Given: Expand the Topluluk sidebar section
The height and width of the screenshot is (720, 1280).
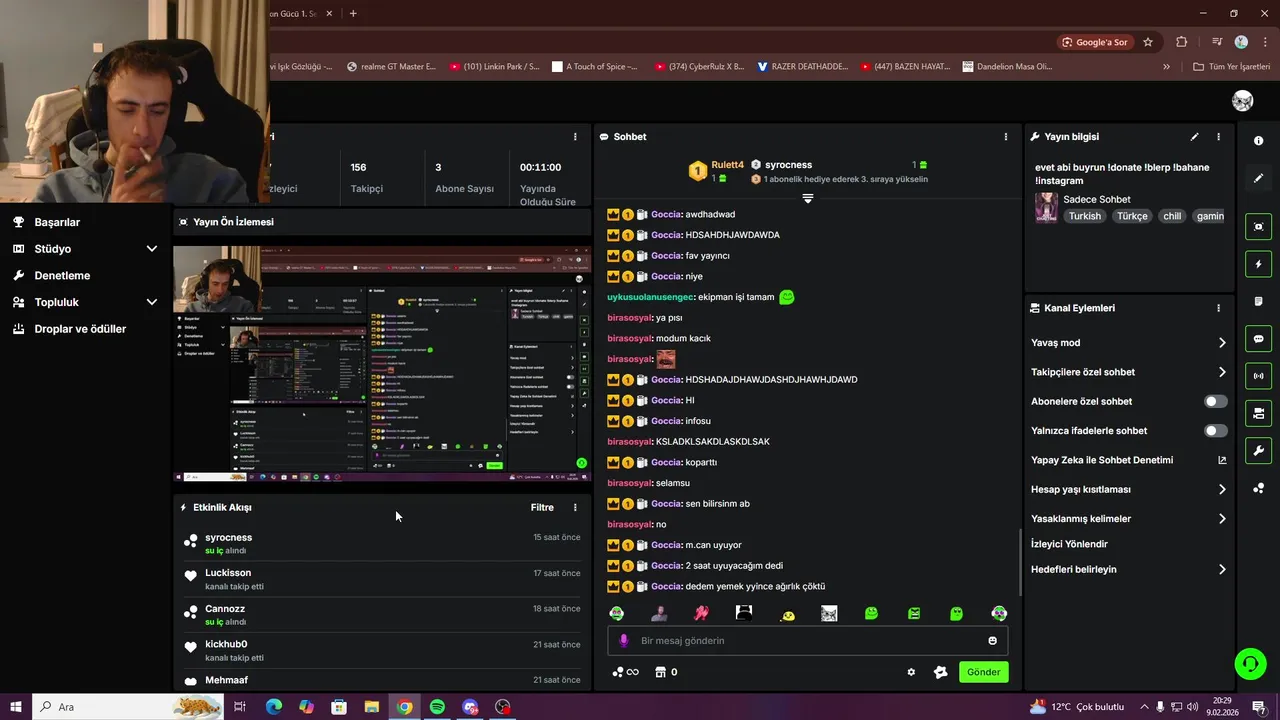Looking at the screenshot, I should click(x=152, y=302).
